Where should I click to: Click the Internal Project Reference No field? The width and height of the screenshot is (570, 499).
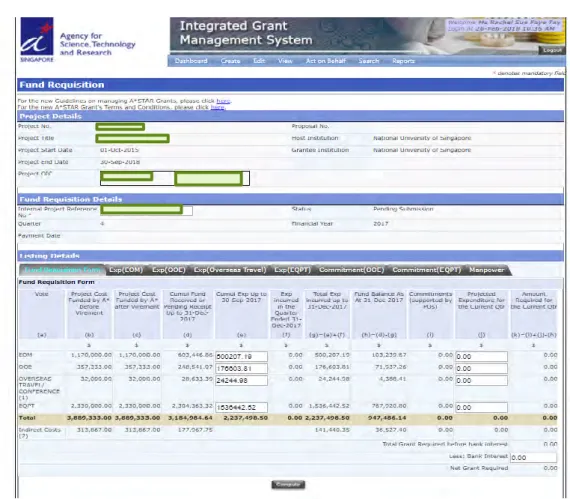coord(146,210)
